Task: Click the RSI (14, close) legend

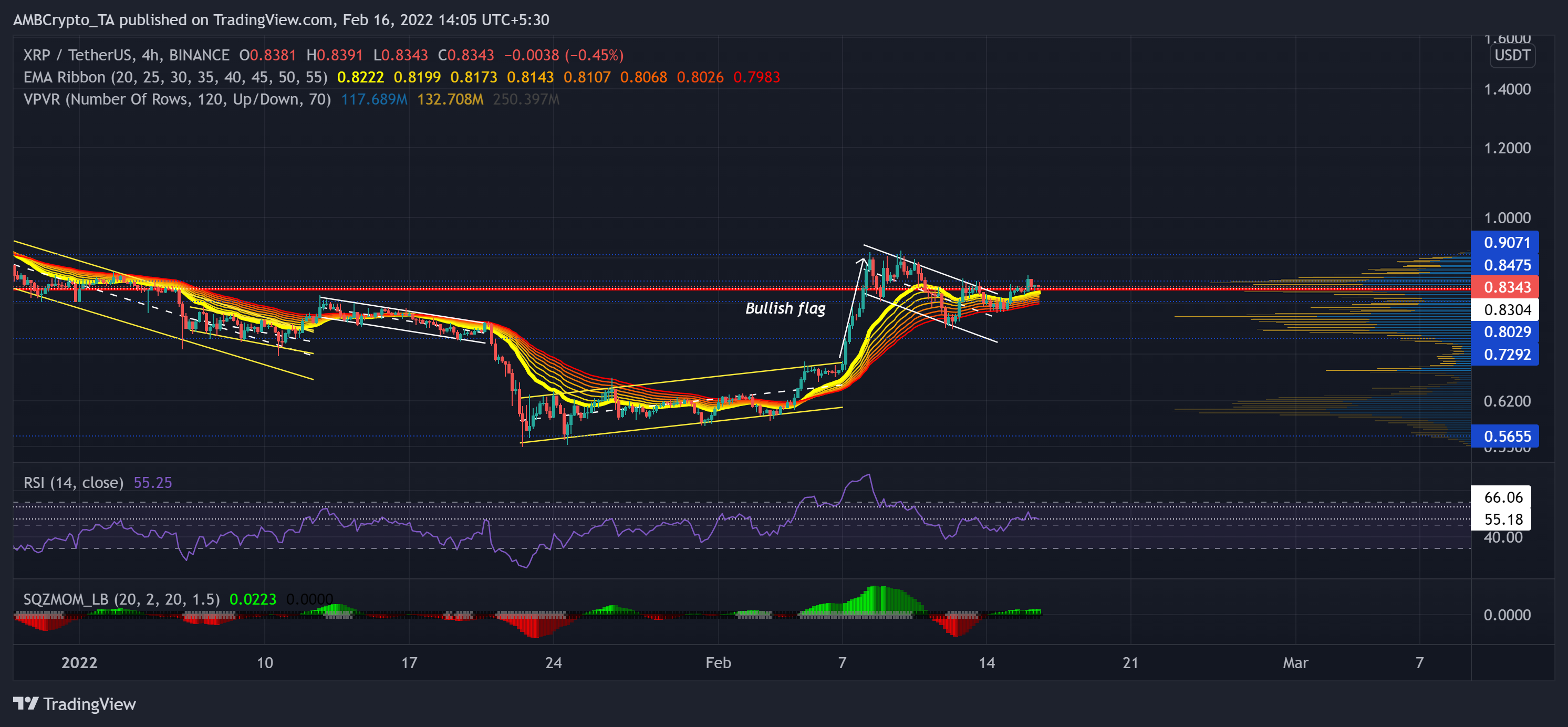Action: (x=74, y=483)
